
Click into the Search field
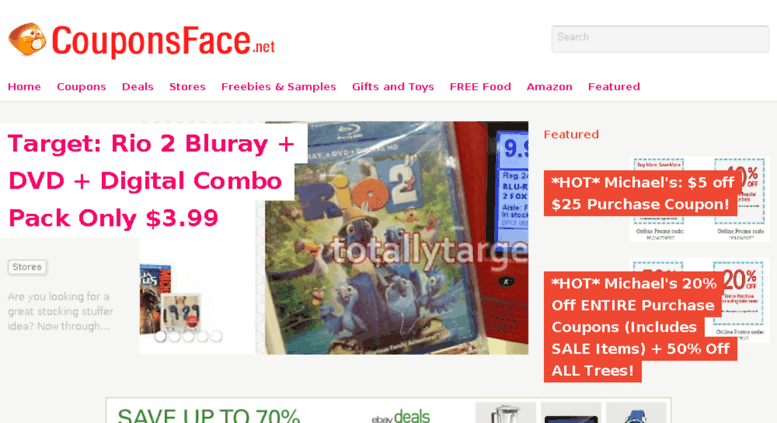click(660, 39)
